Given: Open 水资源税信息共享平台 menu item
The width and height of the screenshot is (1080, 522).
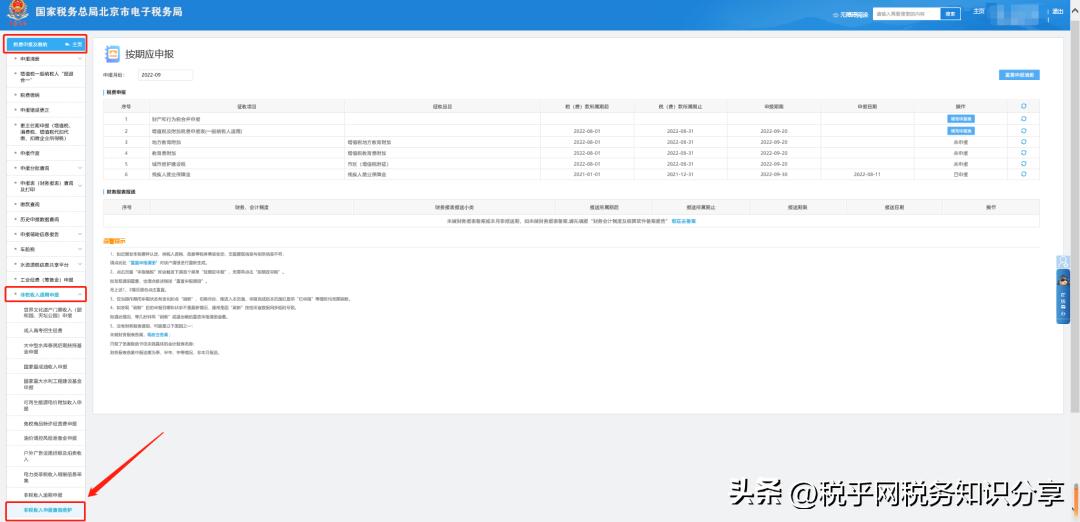Looking at the screenshot, I should click(x=45, y=264).
